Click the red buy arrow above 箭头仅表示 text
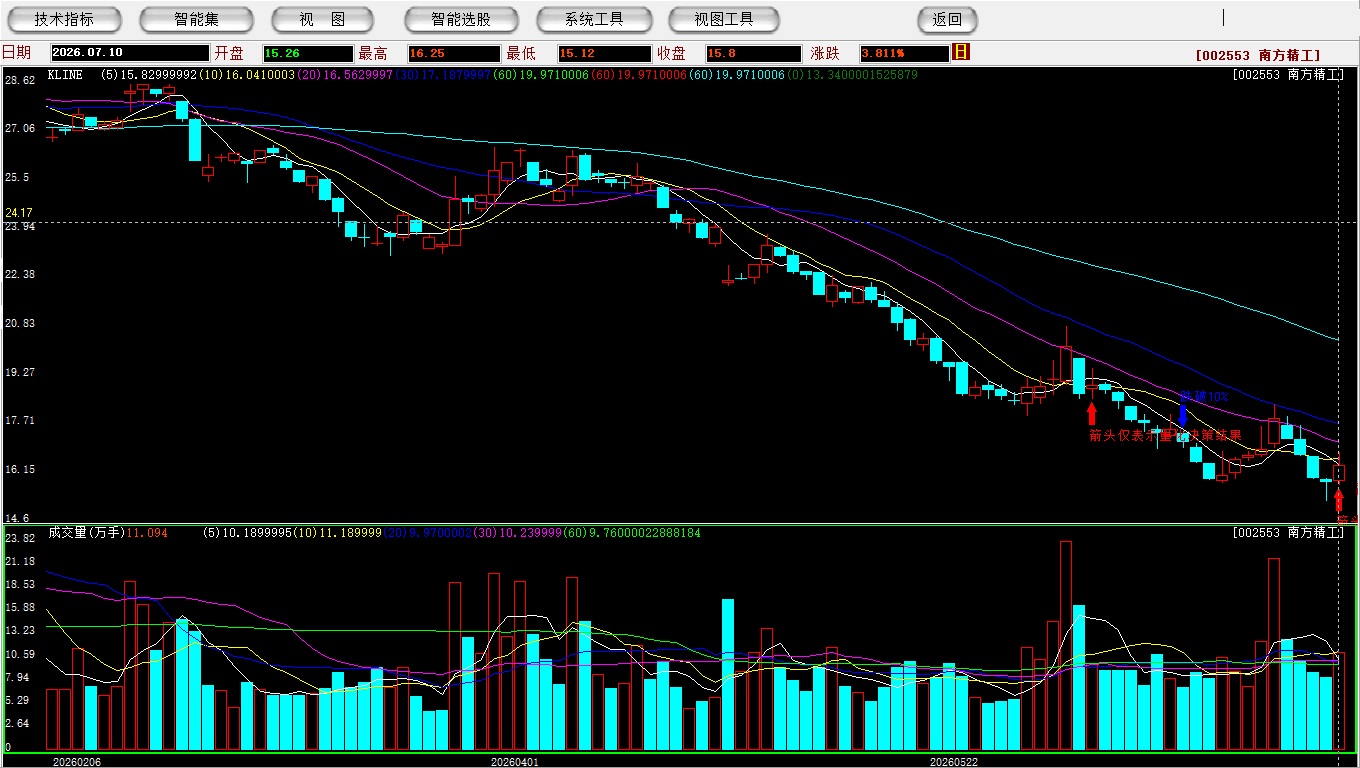The height and width of the screenshot is (768, 1360). tap(1092, 412)
